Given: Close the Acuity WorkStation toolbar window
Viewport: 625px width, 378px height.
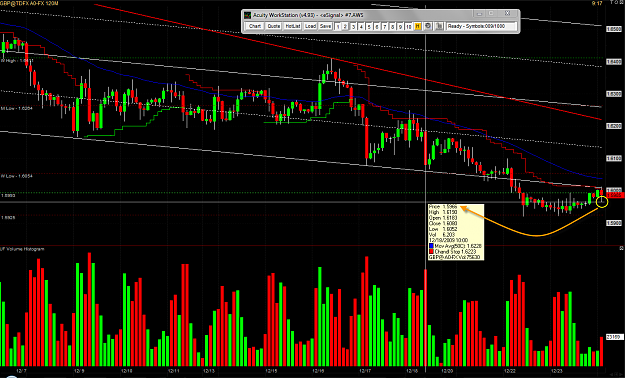Looking at the screenshot, I should tap(507, 14).
